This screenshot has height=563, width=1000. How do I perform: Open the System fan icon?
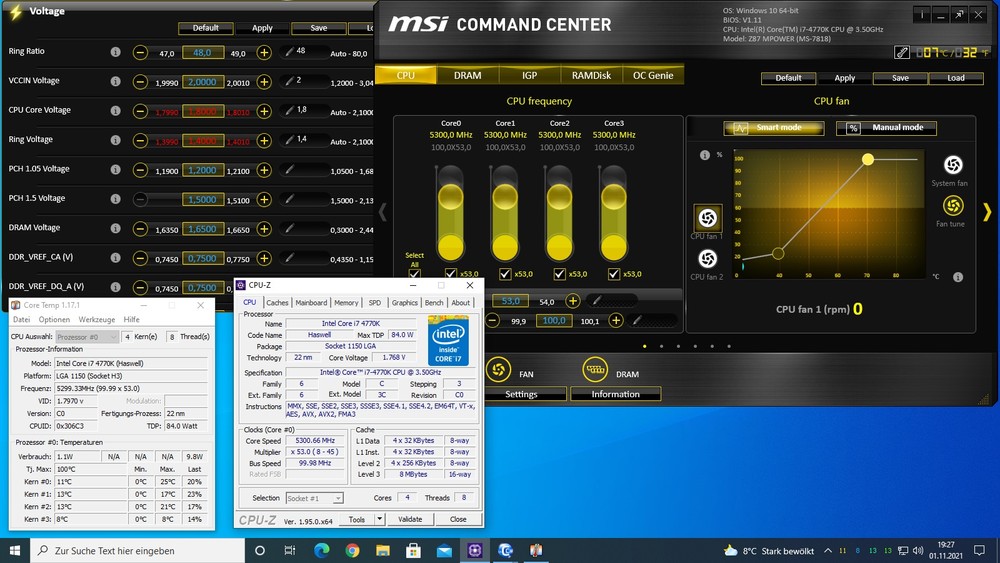[953, 165]
